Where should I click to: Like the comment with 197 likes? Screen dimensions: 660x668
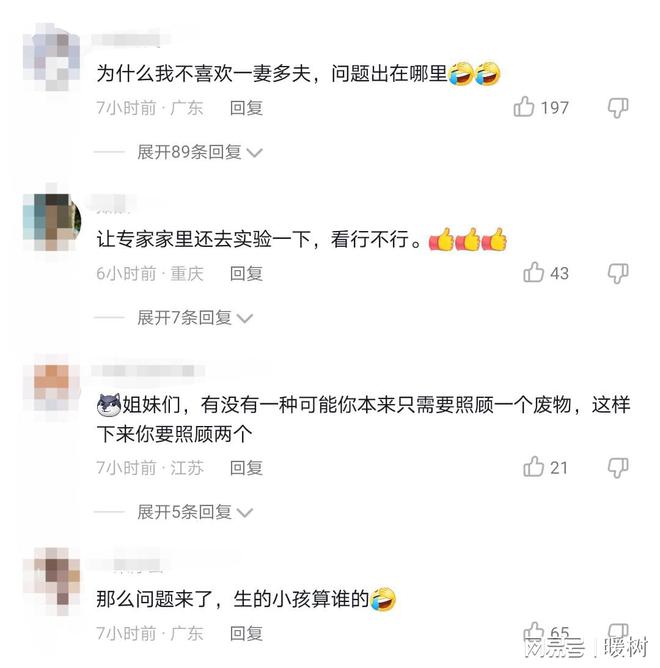(524, 107)
